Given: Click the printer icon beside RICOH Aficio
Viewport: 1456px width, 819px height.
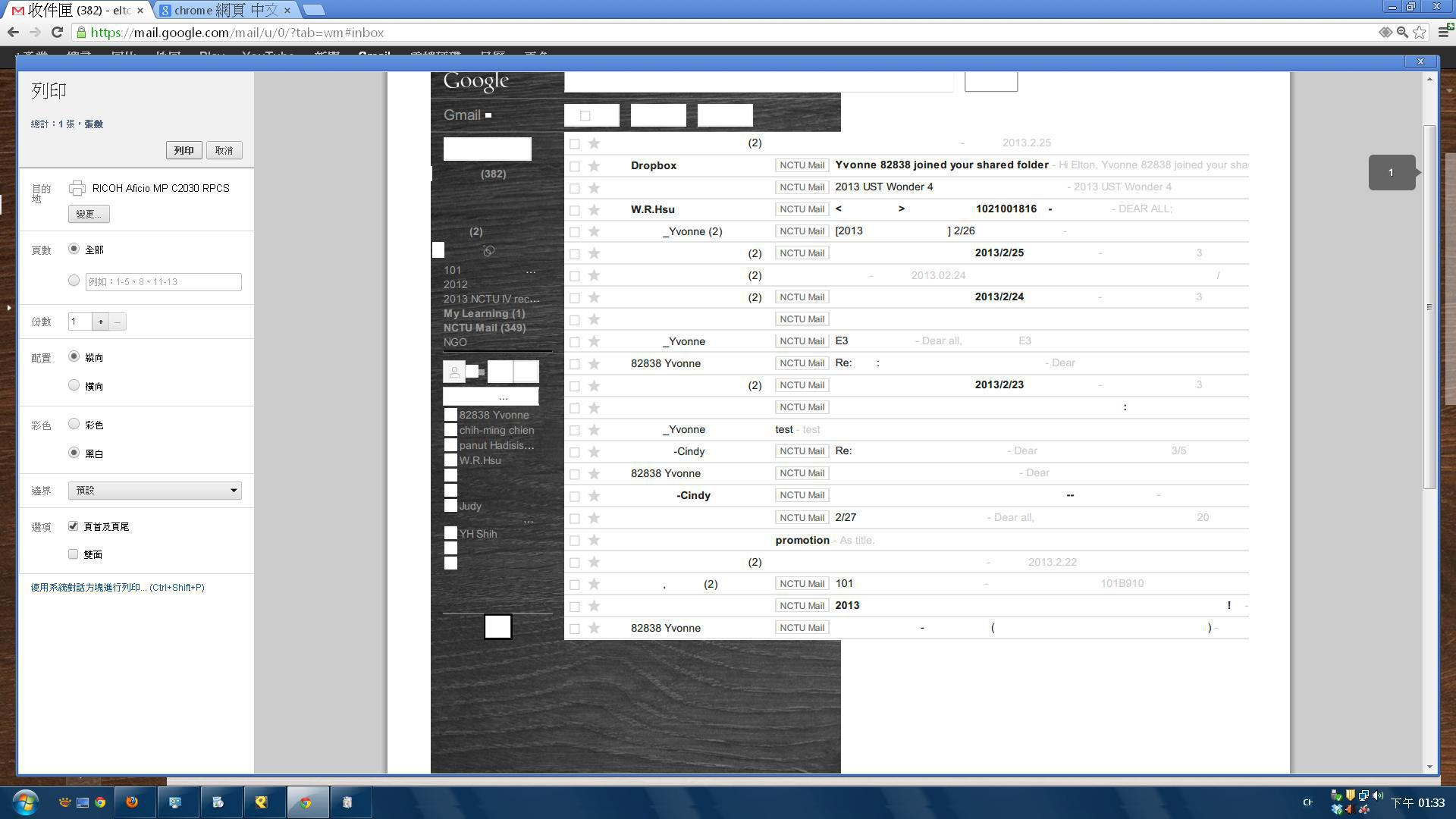Looking at the screenshot, I should point(77,188).
